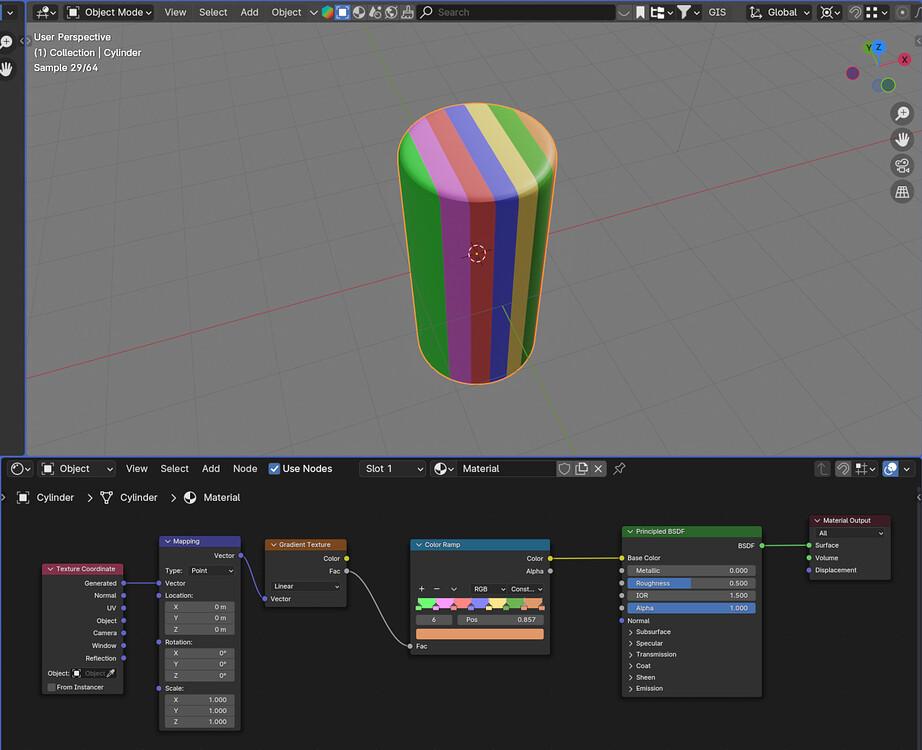
Task: Open the Mapping Type Point dropdown
Action: click(212, 571)
